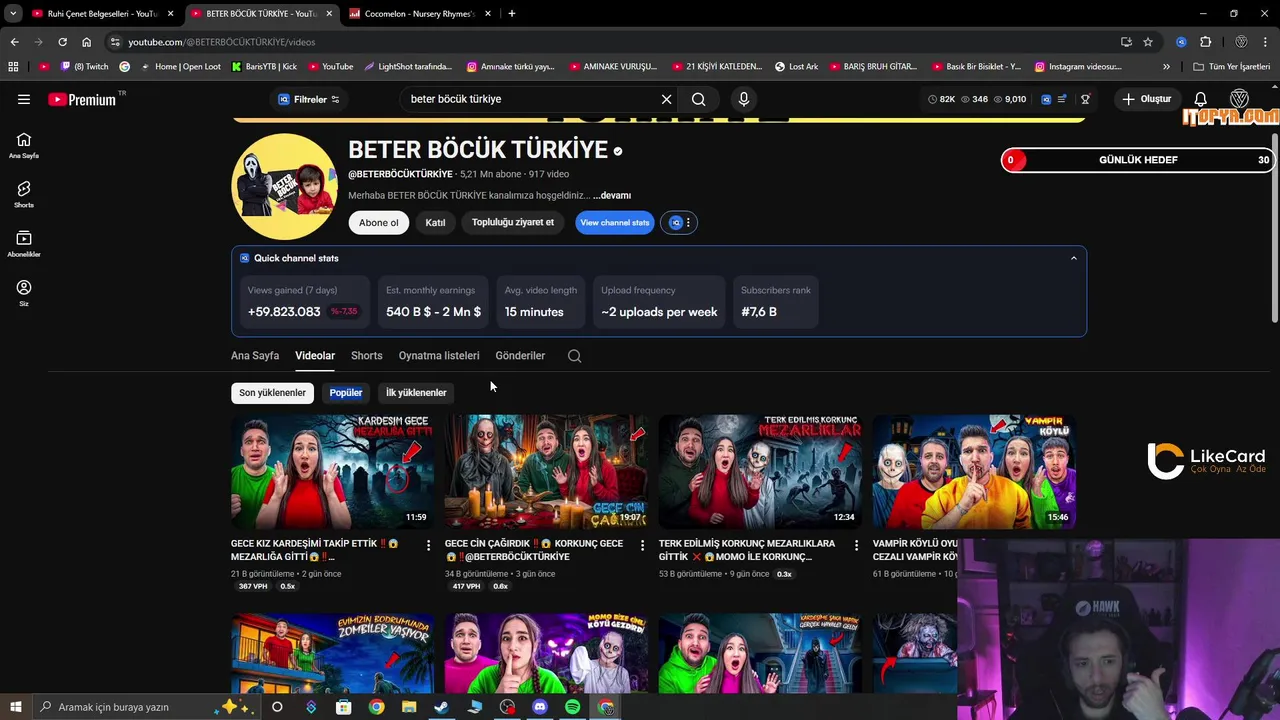This screenshot has height=720, width=1280.
Task: Click the Chrome address bar URL
Action: (x=222, y=42)
